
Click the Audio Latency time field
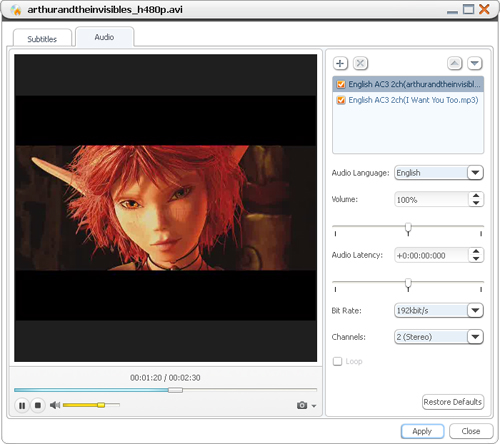point(432,255)
